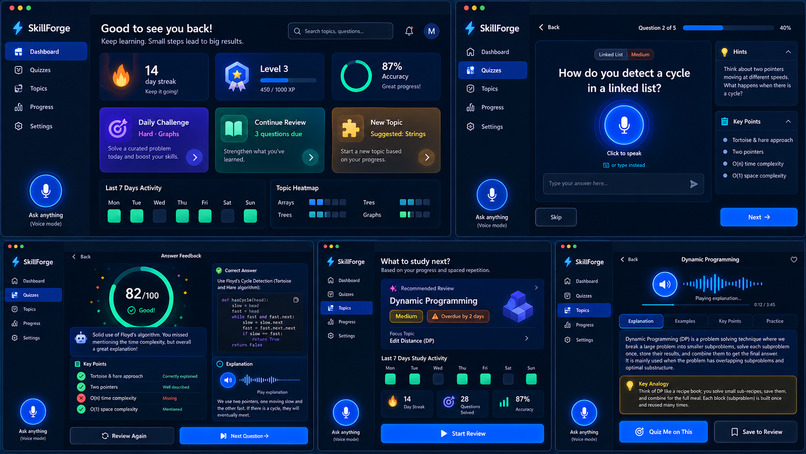Screen dimensions: 806x454
Task: Switch to the Examples tab
Action: pos(685,321)
